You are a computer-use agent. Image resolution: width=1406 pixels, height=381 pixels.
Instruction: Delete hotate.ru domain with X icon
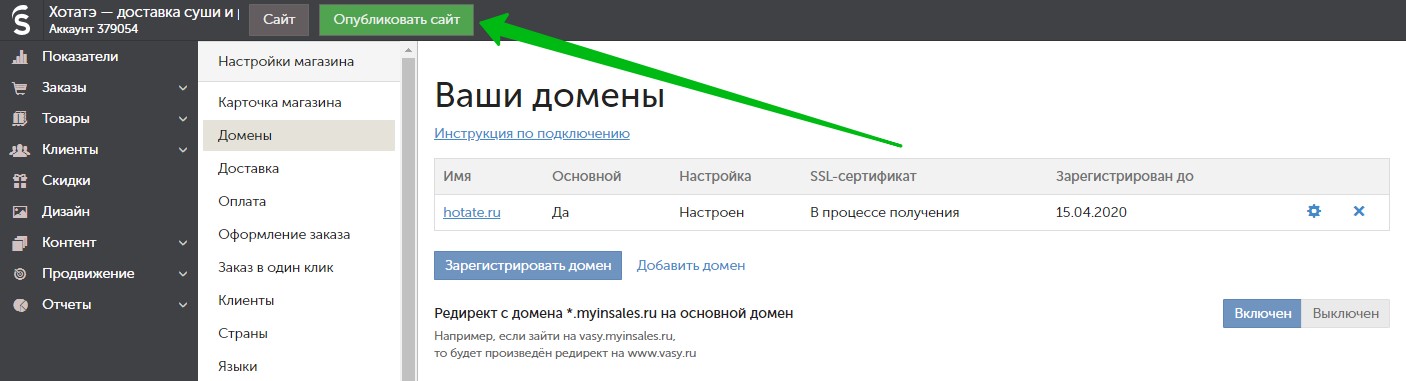pos(1359,212)
